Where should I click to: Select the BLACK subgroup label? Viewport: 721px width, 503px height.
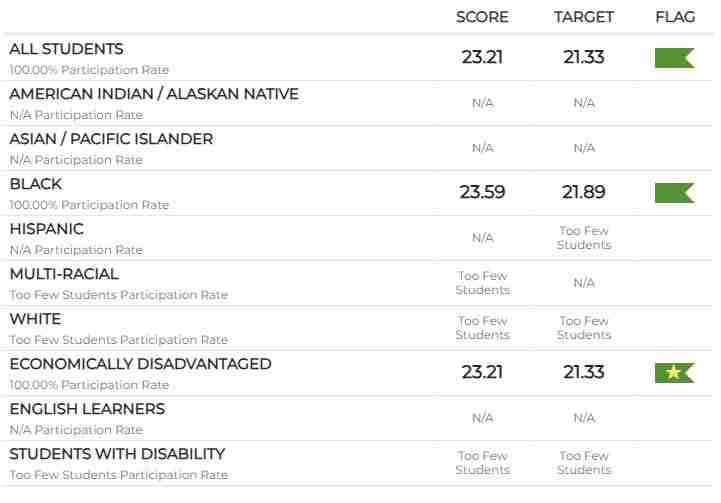(x=36, y=184)
